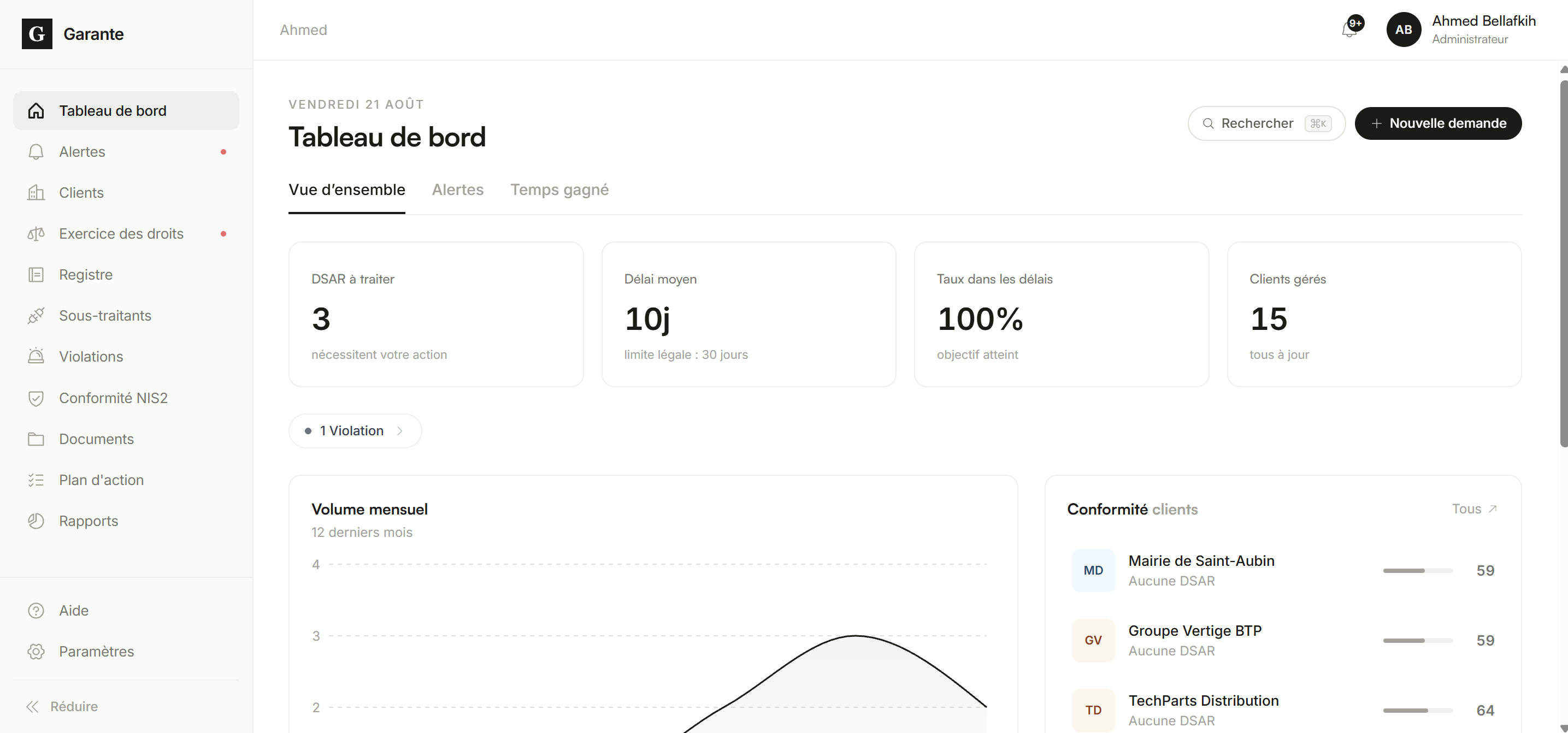1568x733 pixels.
Task: Open the Rapports pie chart icon
Action: pyautogui.click(x=36, y=521)
